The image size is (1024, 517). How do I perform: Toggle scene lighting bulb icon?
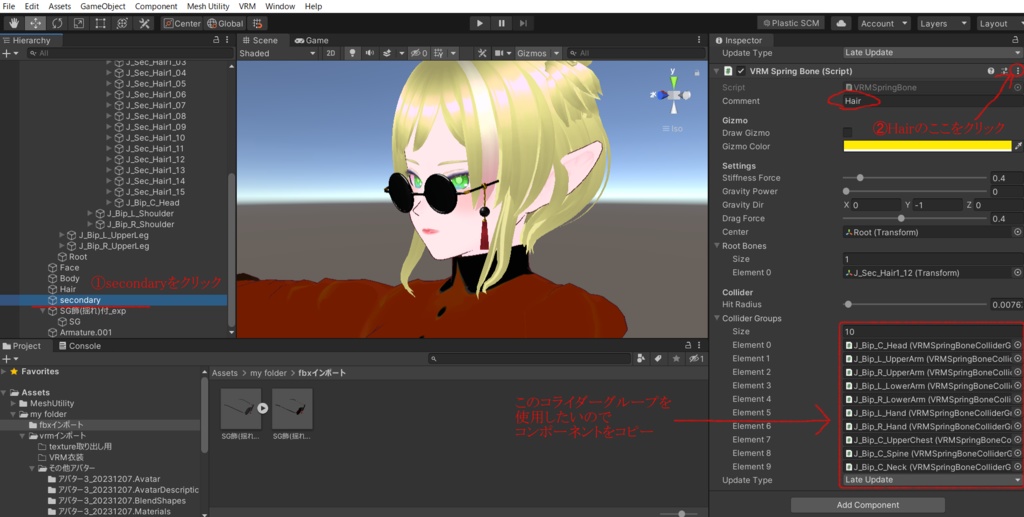point(352,53)
